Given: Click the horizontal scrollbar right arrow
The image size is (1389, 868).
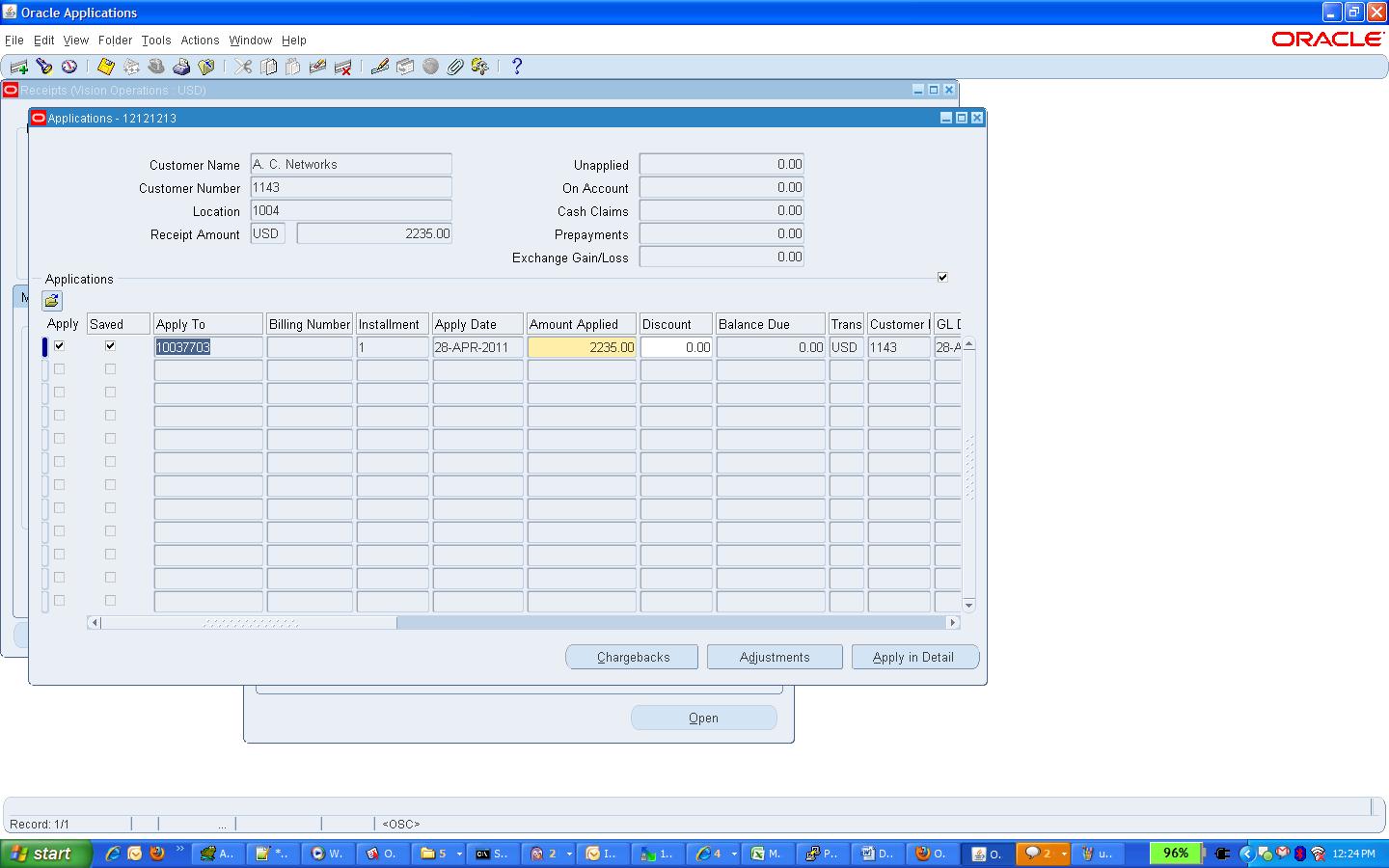Looking at the screenshot, I should tap(953, 623).
